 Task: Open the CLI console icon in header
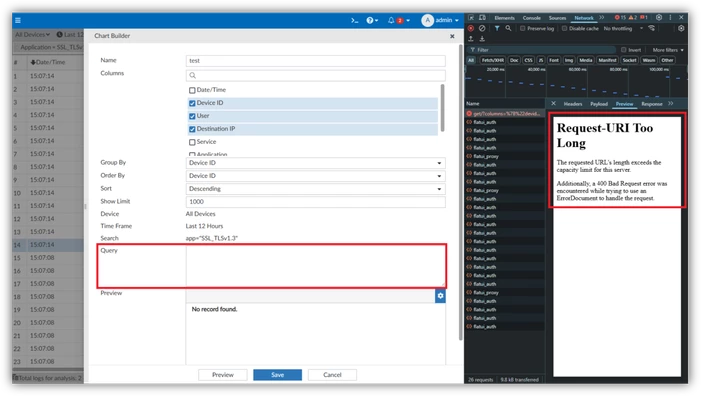tap(355, 21)
